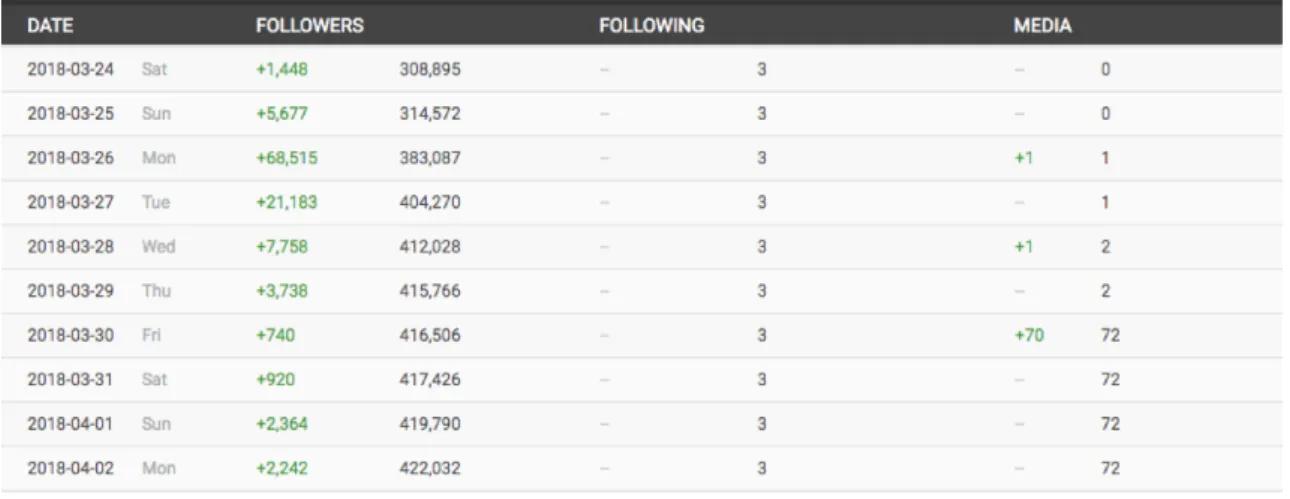Image resolution: width=1290 pixels, height=499 pixels.
Task: Click the MEDIA column header
Action: [x=1043, y=27]
